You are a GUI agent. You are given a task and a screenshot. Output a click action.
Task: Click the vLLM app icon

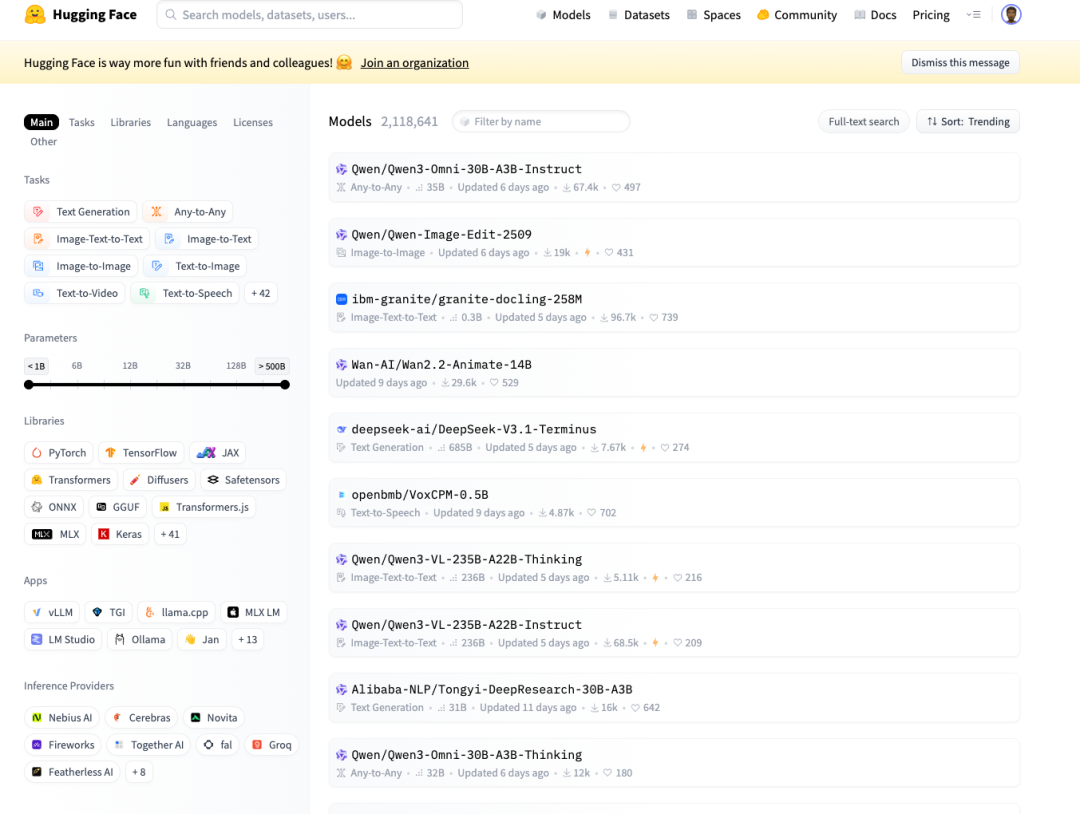tap(37, 613)
